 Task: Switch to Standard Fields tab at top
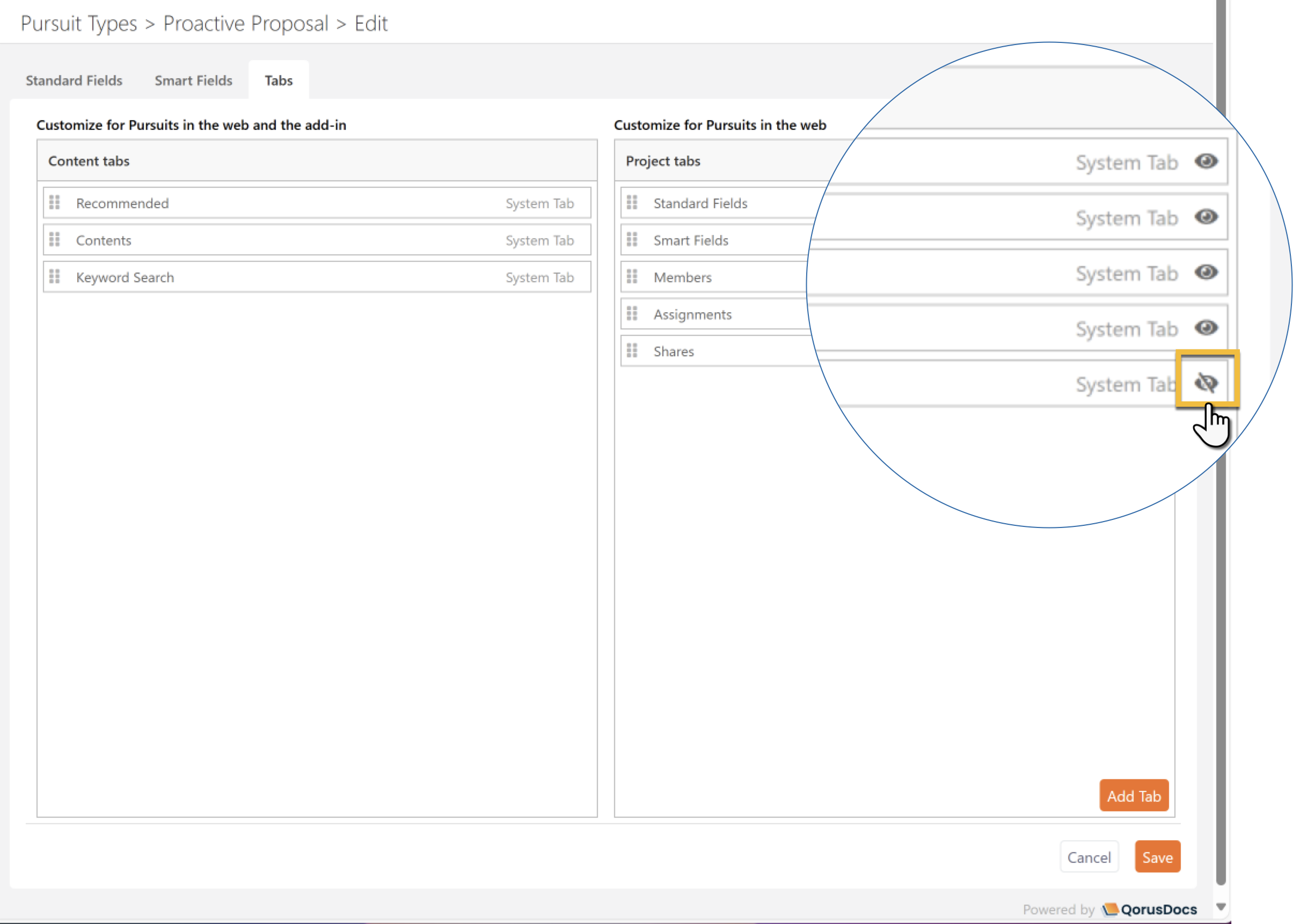(74, 80)
